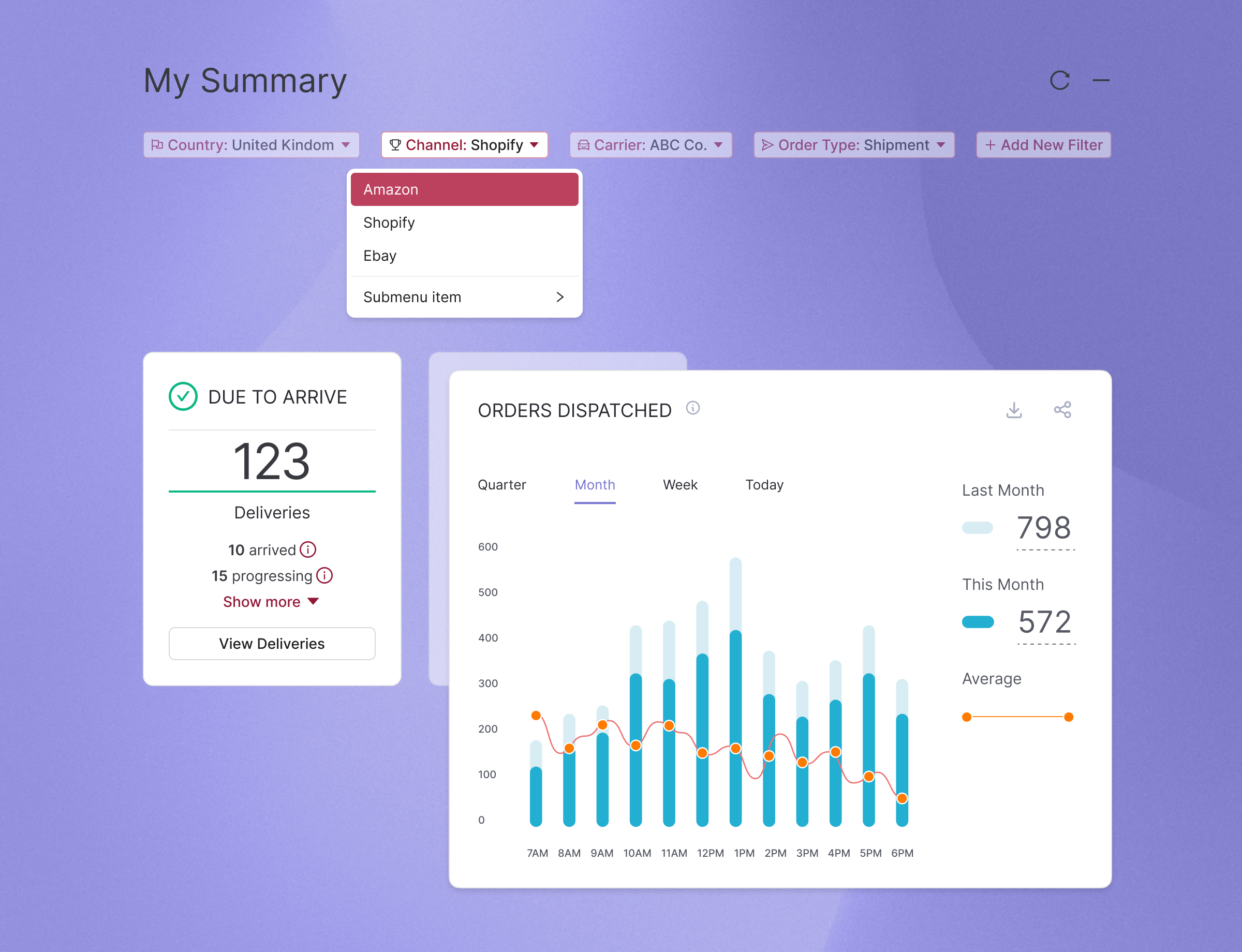
Task: Click the 600 y-axis label
Action: [x=487, y=547]
